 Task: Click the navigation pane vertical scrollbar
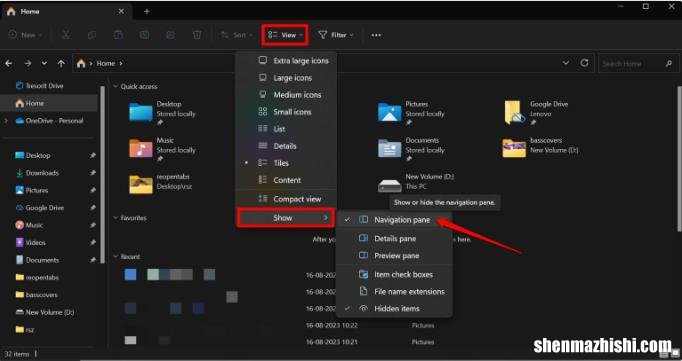pyautogui.click(x=102, y=174)
